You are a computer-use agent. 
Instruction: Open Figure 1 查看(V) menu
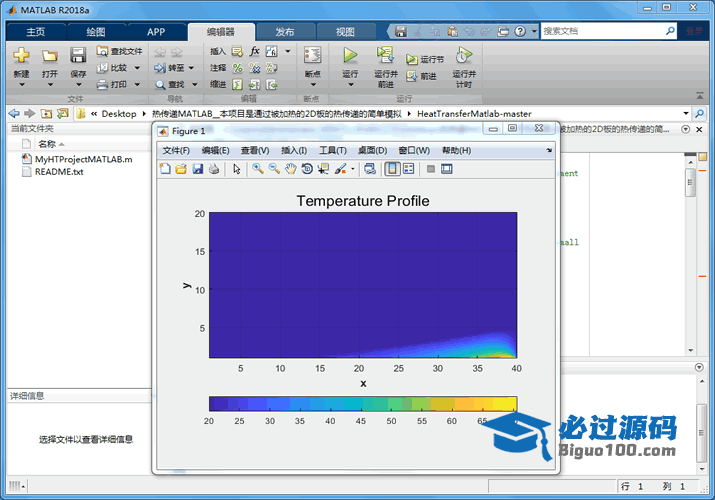point(255,150)
